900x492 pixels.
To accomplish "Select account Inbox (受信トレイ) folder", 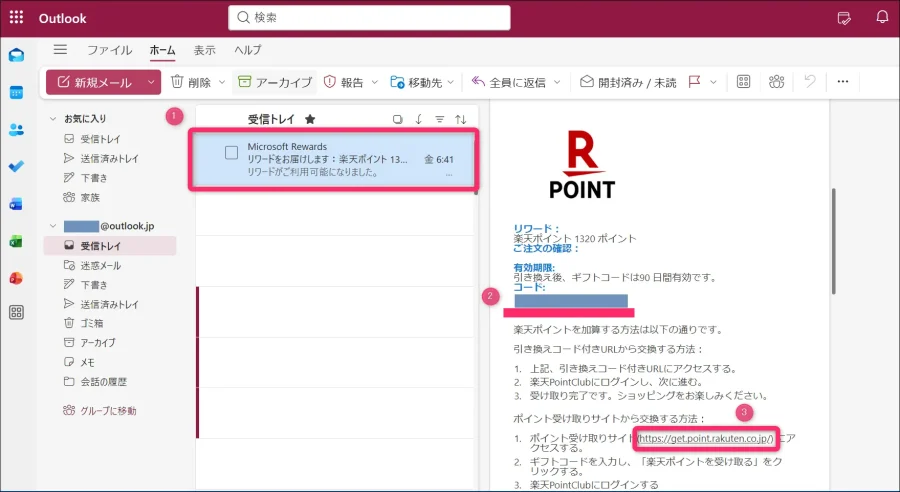I will click(110, 246).
